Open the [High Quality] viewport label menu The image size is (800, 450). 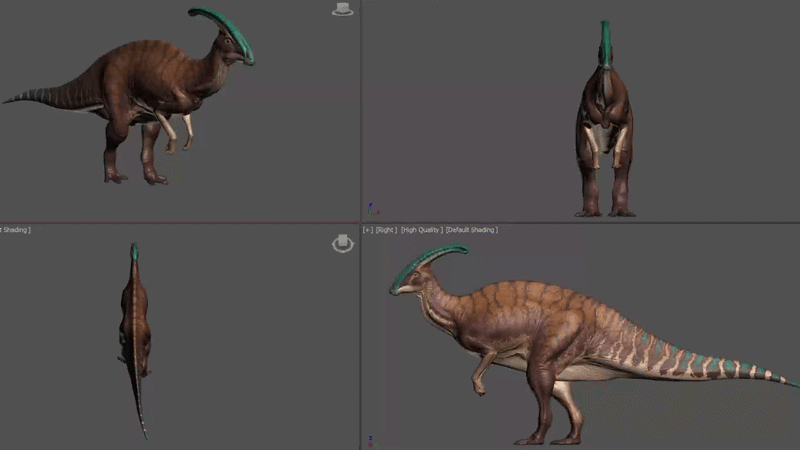(x=421, y=230)
